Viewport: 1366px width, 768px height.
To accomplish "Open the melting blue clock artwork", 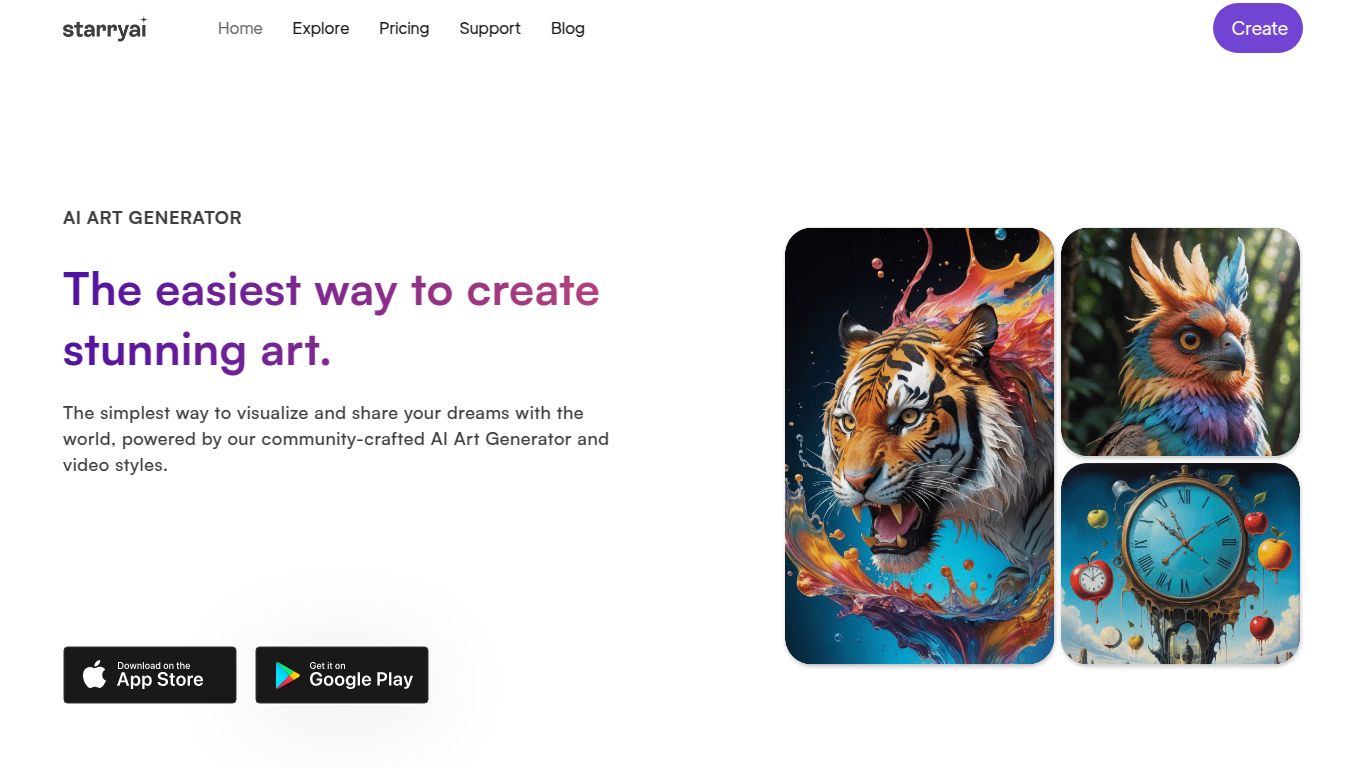I will point(1180,564).
